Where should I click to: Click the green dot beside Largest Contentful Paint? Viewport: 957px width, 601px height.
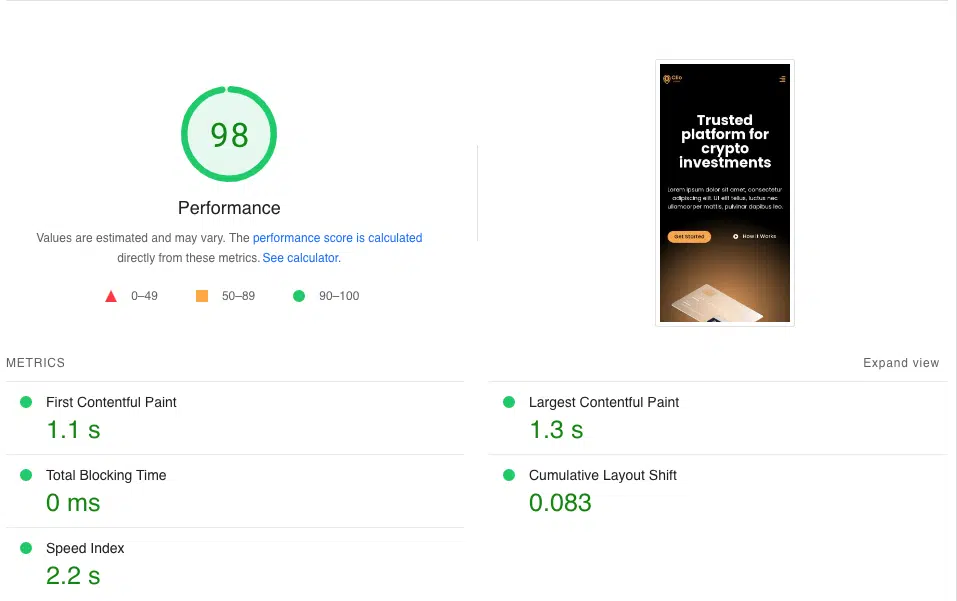509,402
